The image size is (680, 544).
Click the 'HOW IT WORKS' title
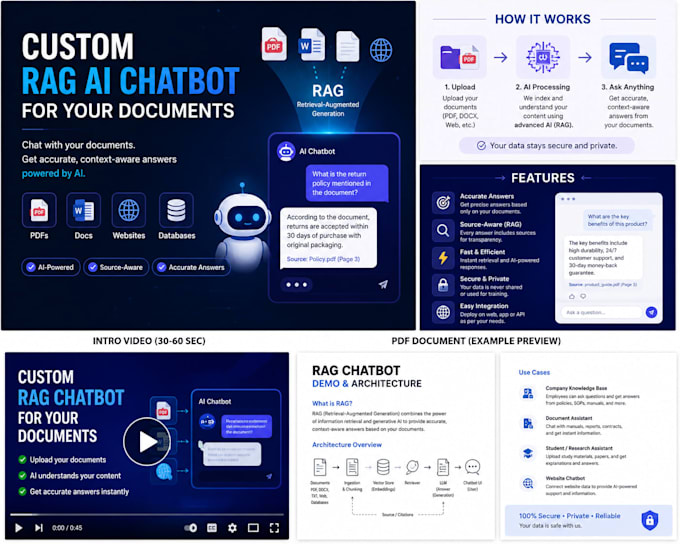coord(543,19)
